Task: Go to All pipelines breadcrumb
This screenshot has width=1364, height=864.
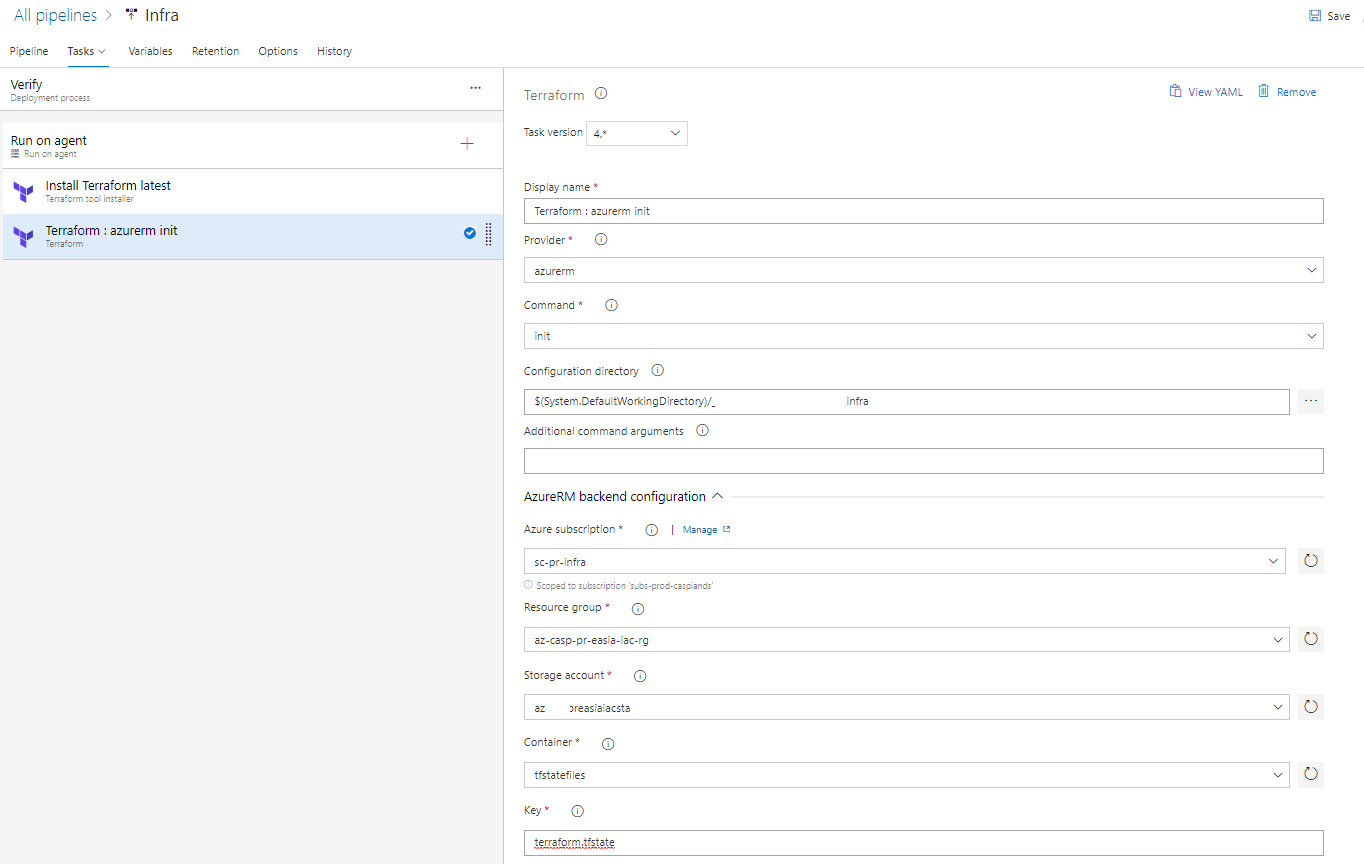Action: click(x=56, y=16)
